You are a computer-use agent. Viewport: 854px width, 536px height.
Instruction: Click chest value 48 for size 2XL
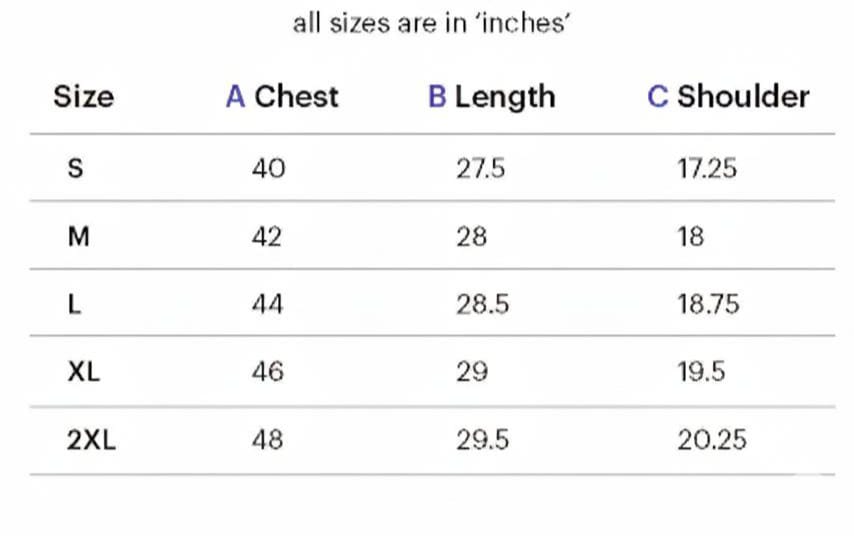click(267, 439)
